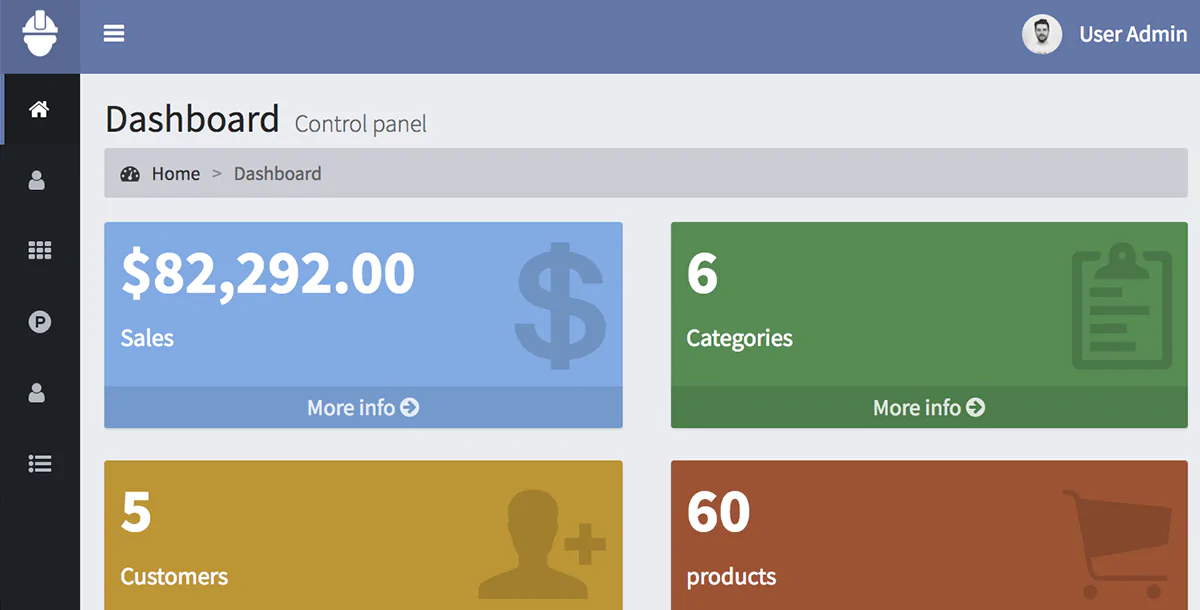Click the first user icon in sidebar
The image size is (1200, 610).
pyautogui.click(x=37, y=181)
